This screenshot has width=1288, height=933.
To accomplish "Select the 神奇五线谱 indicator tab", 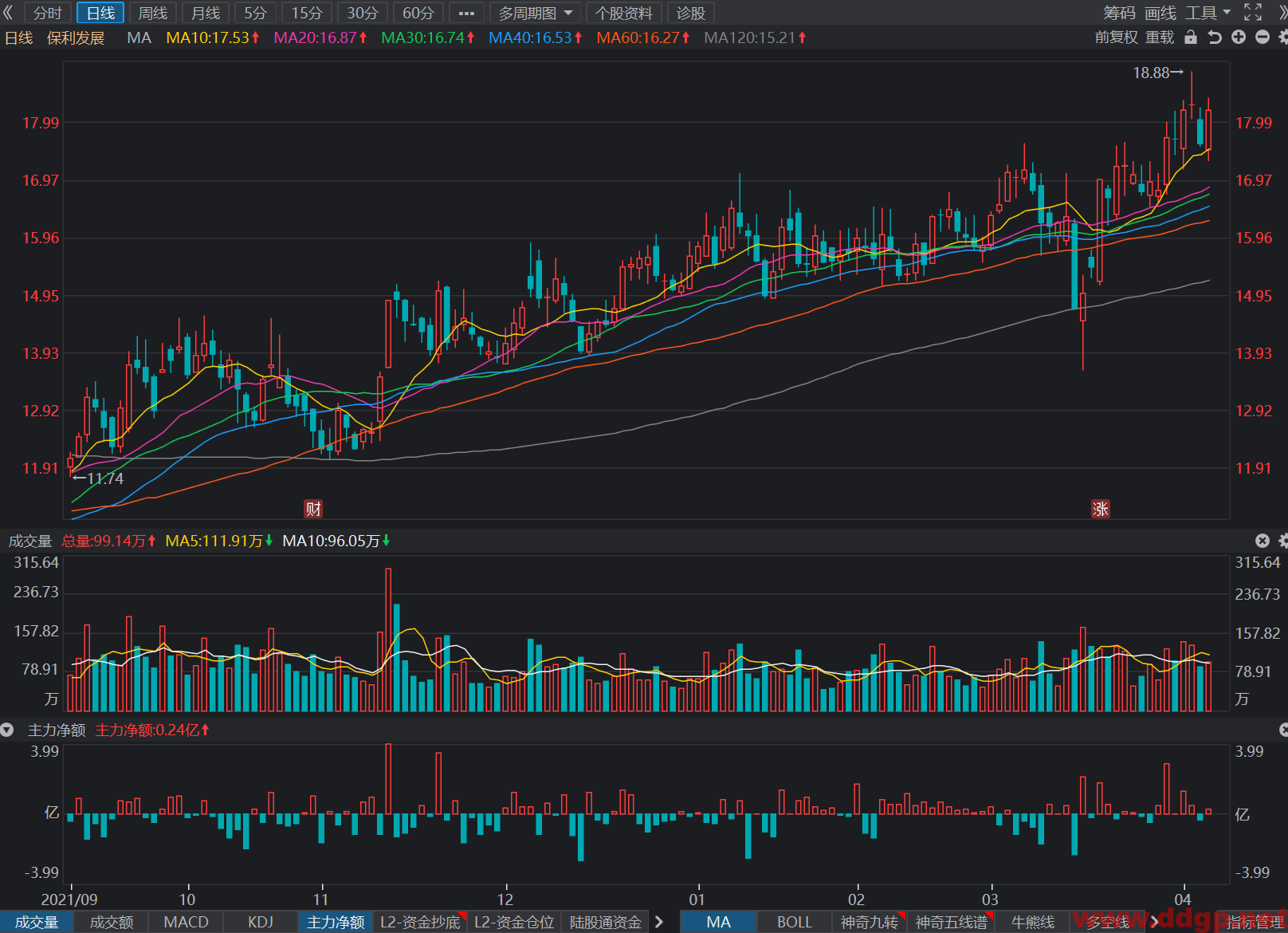I will pos(951,922).
